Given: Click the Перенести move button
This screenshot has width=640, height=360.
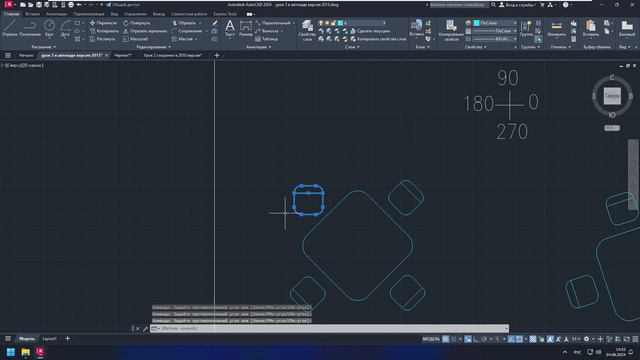Looking at the screenshot, I should point(103,23).
